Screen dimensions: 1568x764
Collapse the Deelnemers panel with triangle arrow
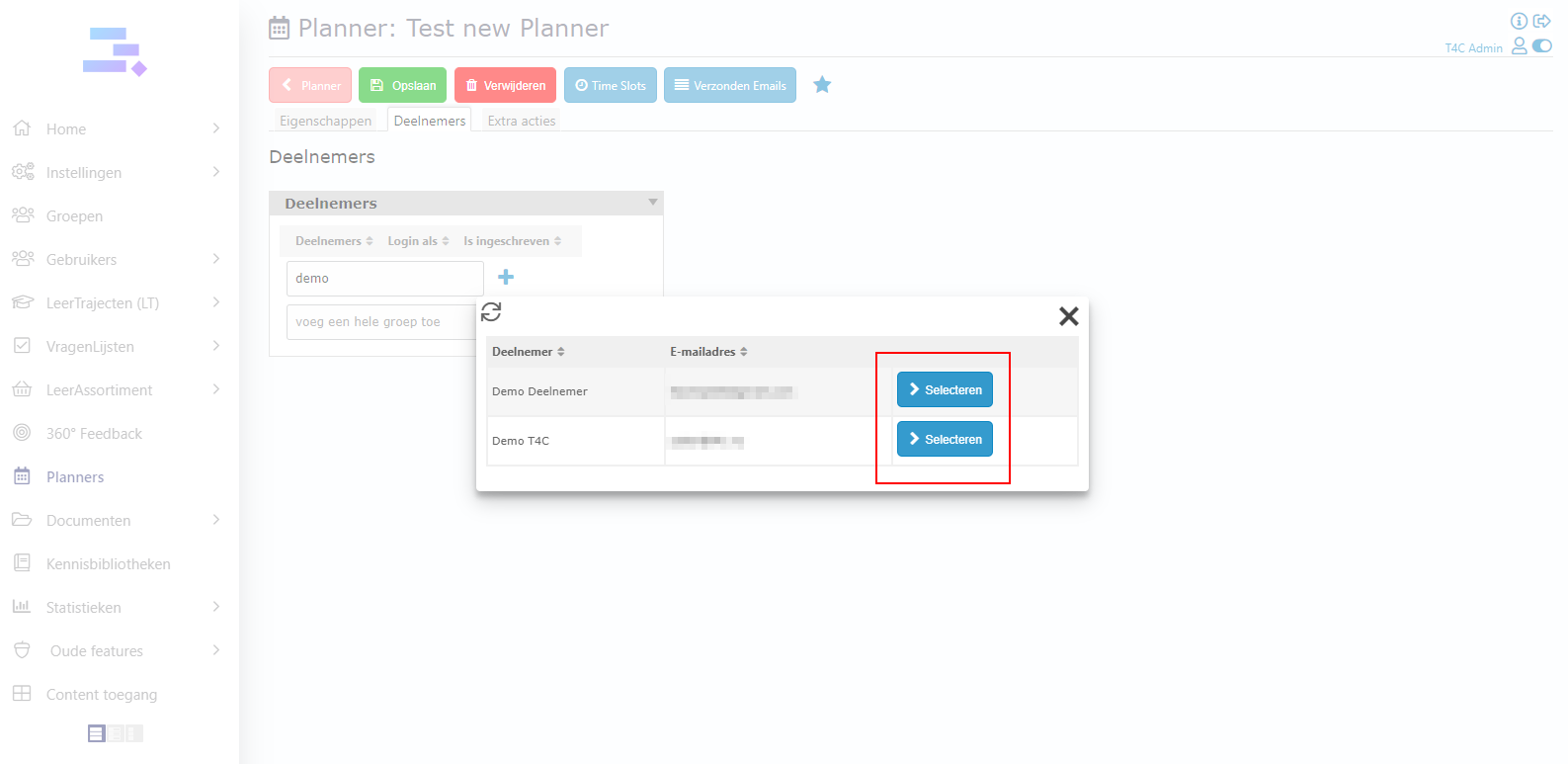coord(653,203)
